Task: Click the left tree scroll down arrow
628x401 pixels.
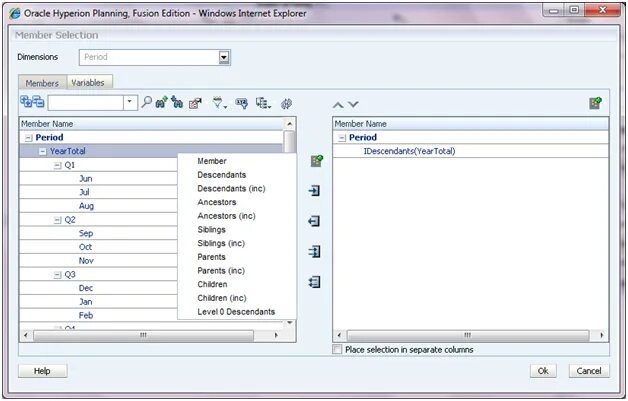Action: point(290,323)
